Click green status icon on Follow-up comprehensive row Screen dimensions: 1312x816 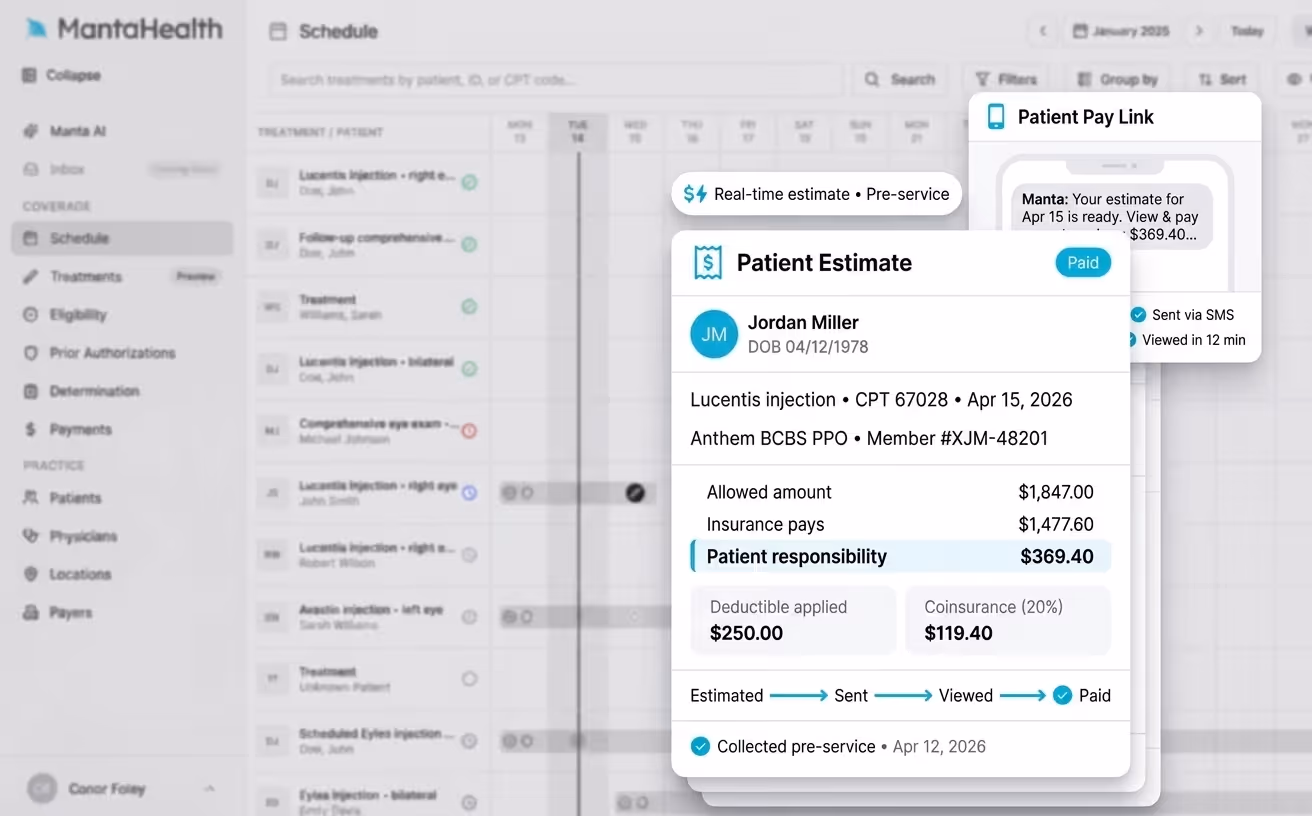pos(469,244)
